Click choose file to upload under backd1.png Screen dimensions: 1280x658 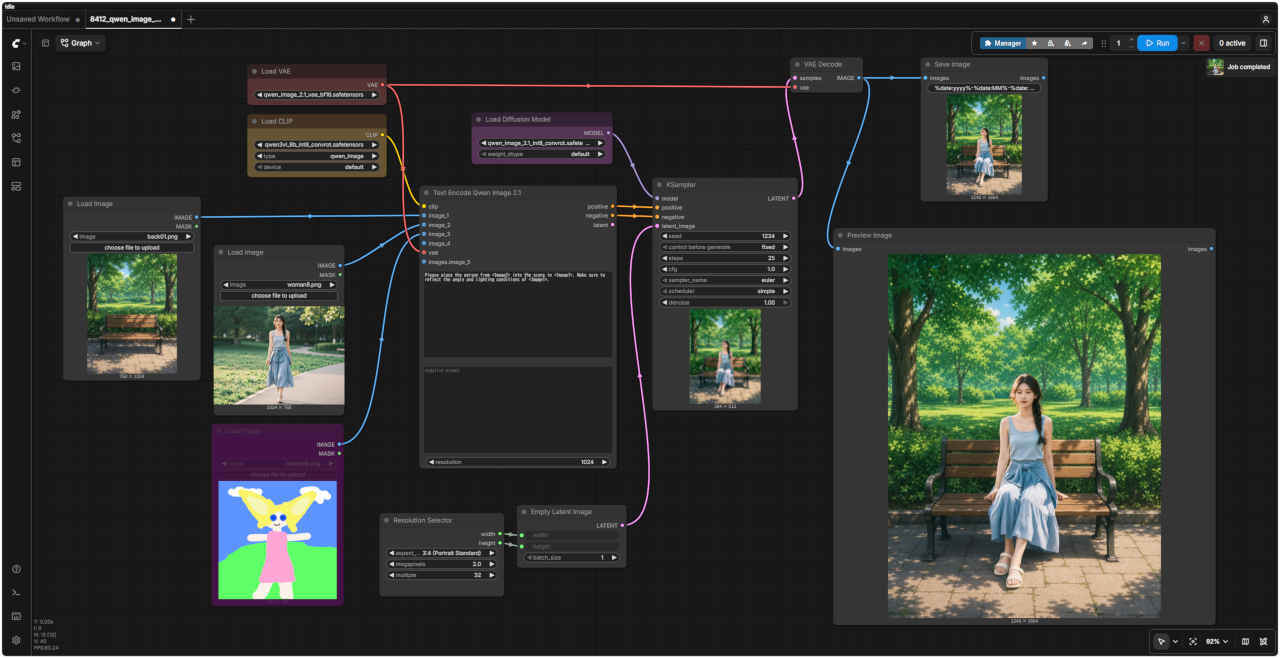point(132,247)
